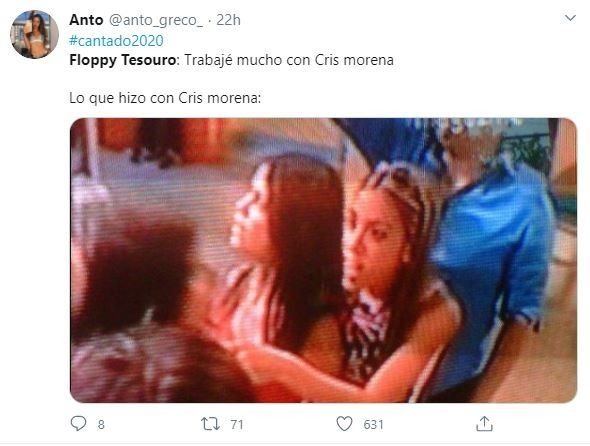Click the likes count 631
Viewport: 590px width, 446px height.
coord(373,425)
